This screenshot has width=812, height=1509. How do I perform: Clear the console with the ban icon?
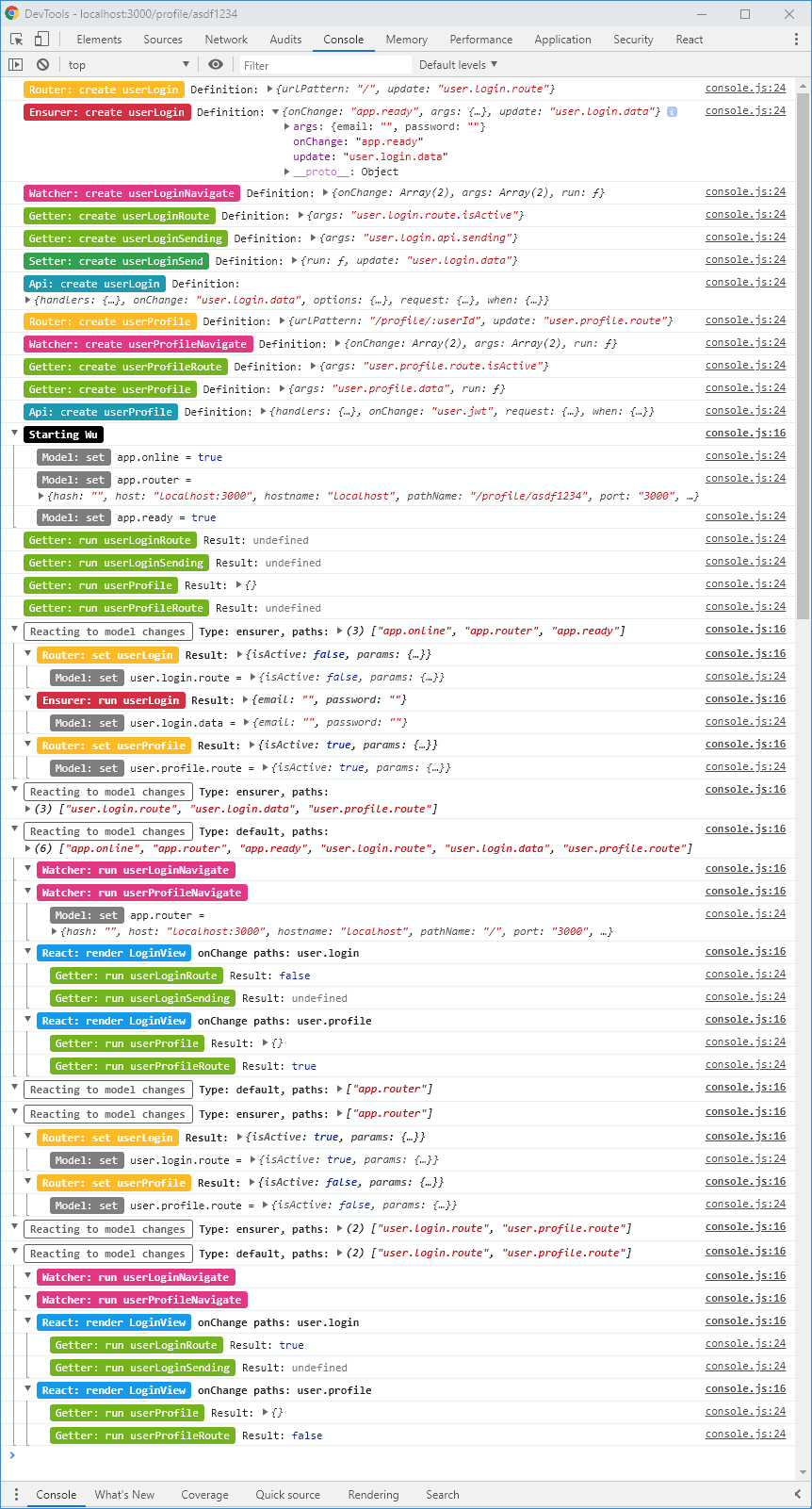42,65
